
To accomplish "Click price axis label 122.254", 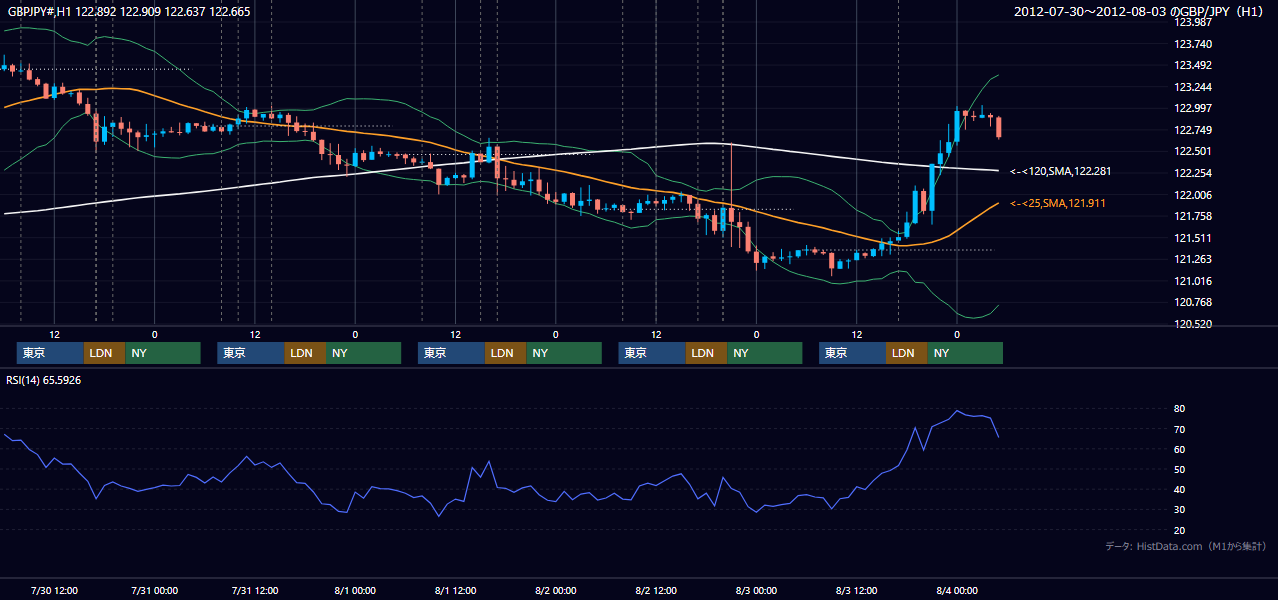I will (x=1192, y=173).
